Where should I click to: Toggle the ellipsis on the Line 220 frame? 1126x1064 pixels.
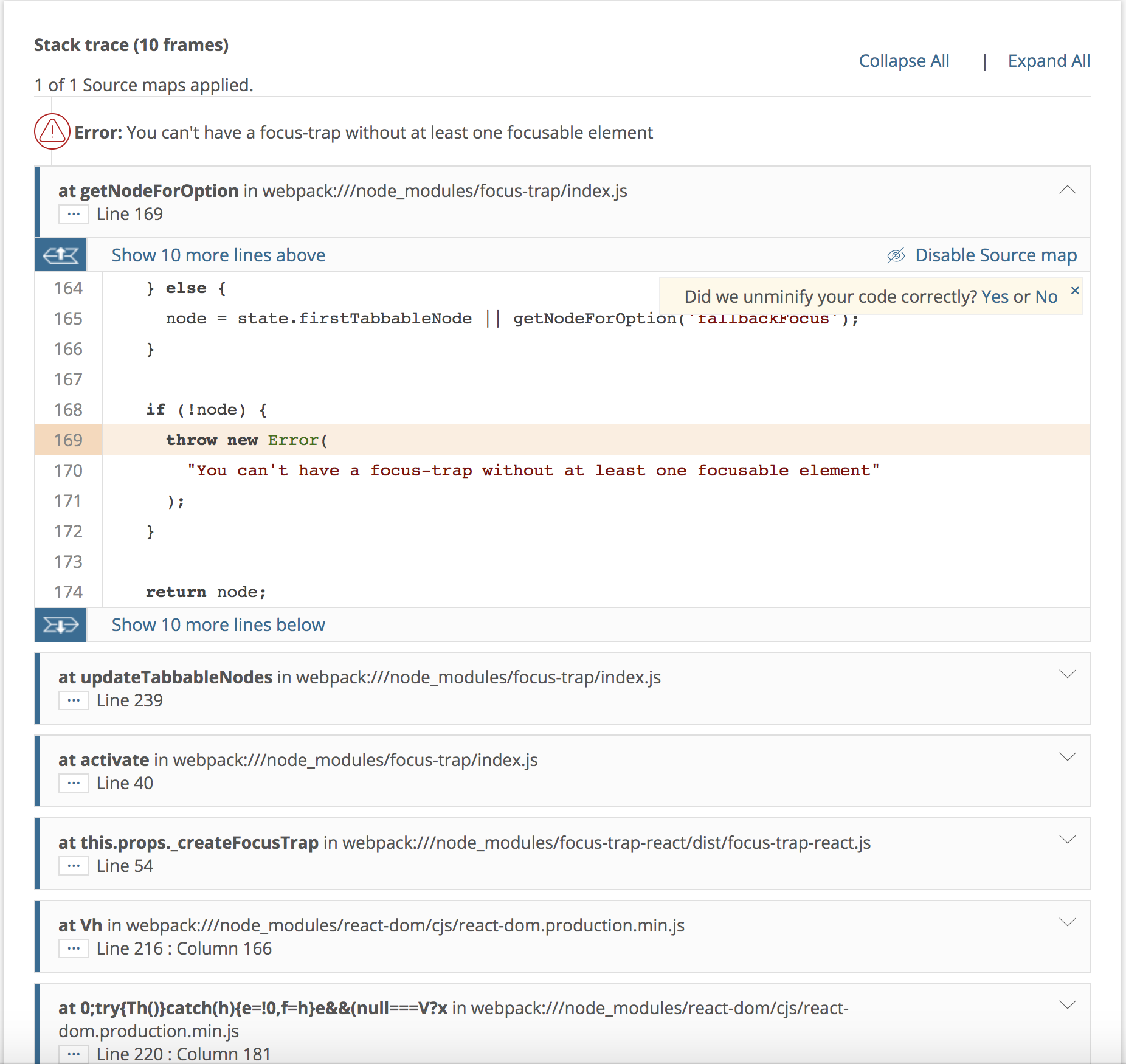click(x=74, y=1054)
